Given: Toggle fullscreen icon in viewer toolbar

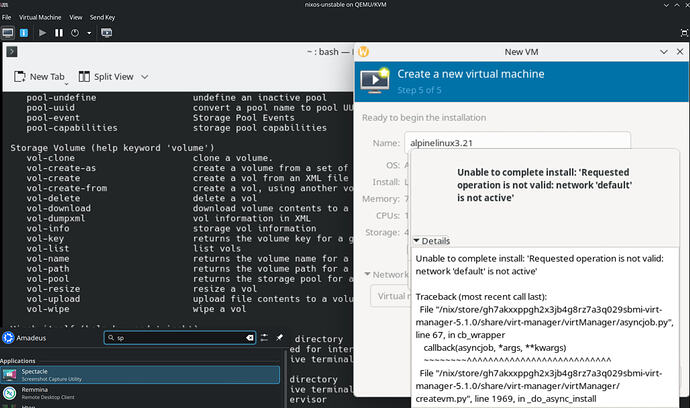Looking at the screenshot, I should click(684, 33).
